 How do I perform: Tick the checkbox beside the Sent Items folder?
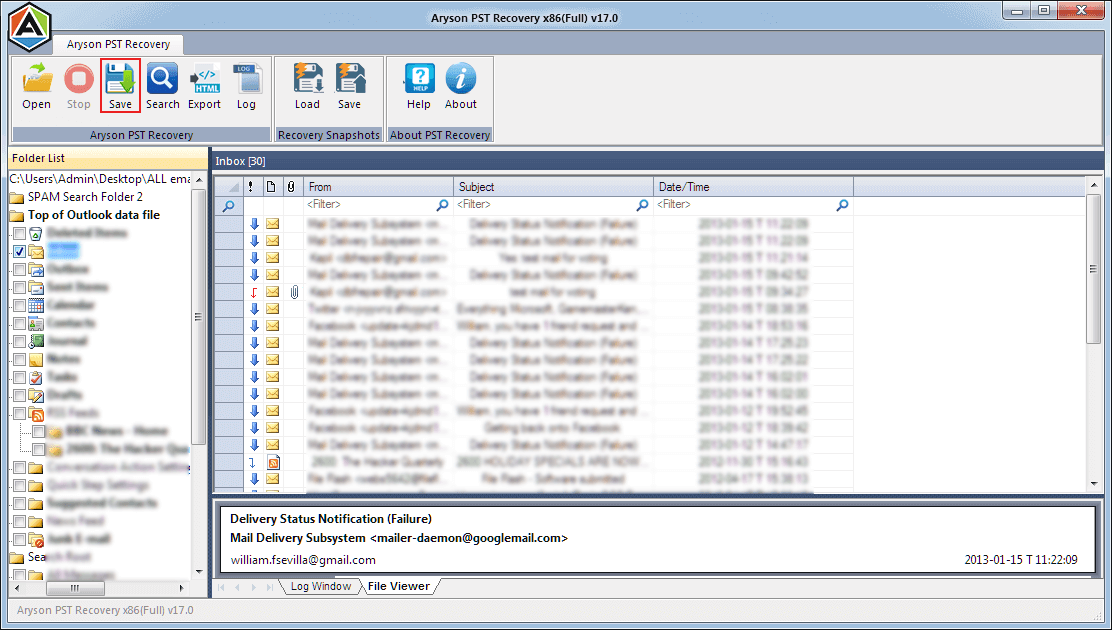[19, 287]
